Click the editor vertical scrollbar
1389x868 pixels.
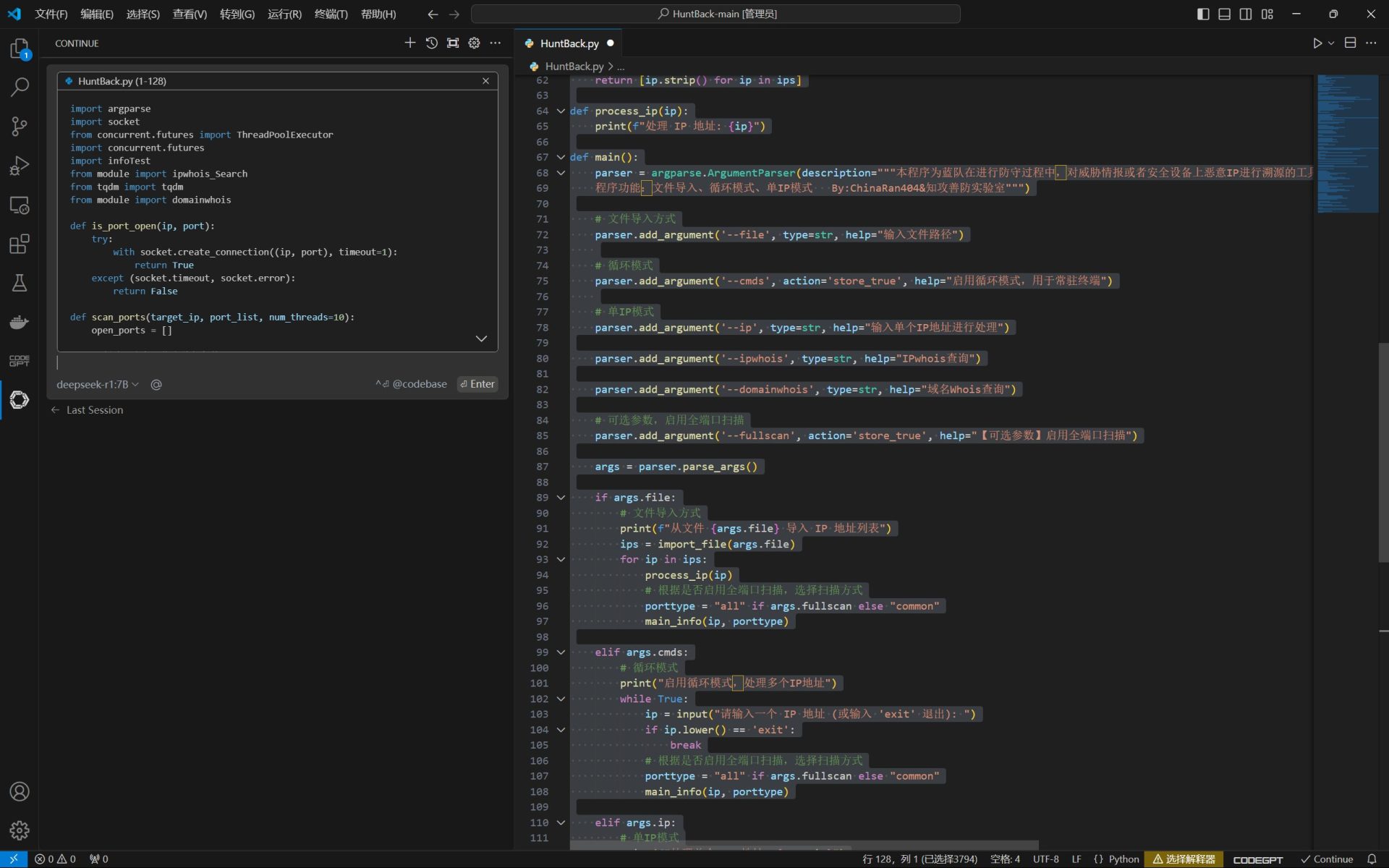(x=1382, y=452)
